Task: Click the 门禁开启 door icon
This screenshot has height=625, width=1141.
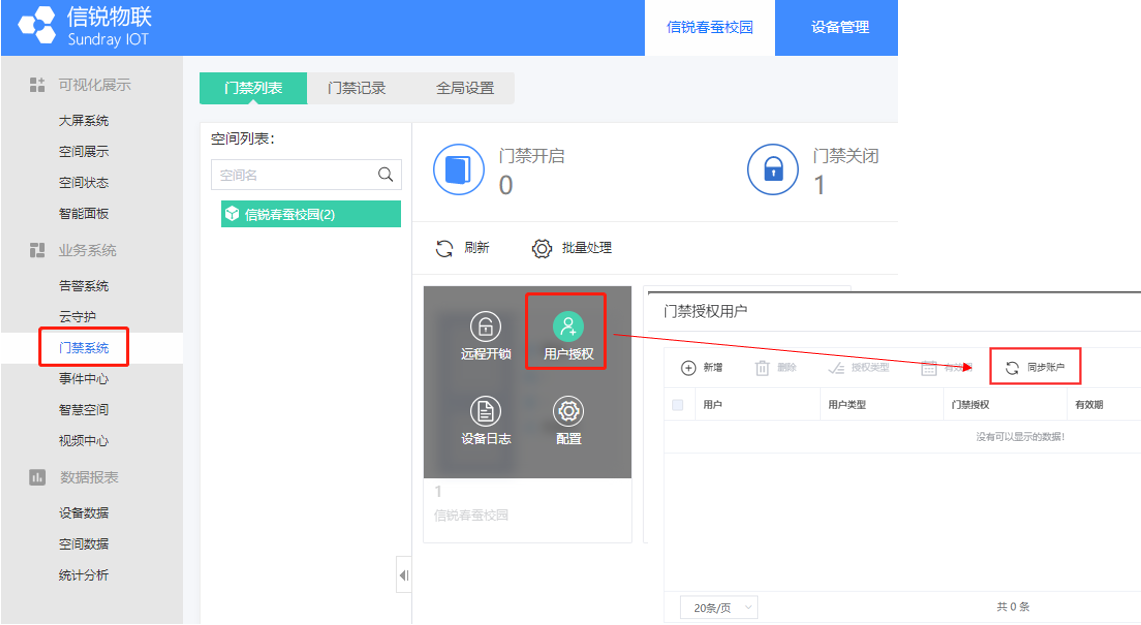Action: (x=458, y=170)
